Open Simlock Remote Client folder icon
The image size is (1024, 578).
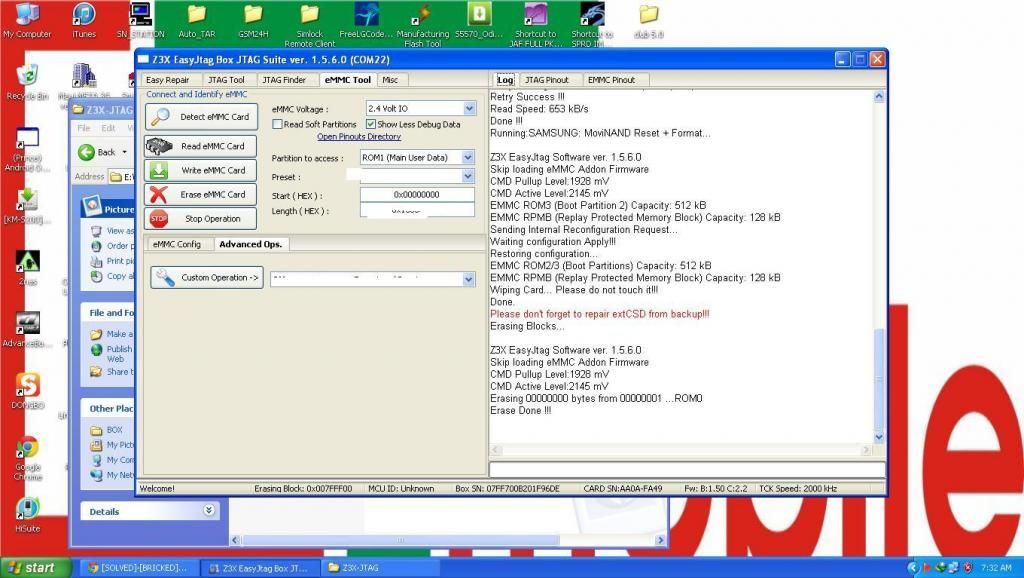tap(310, 25)
